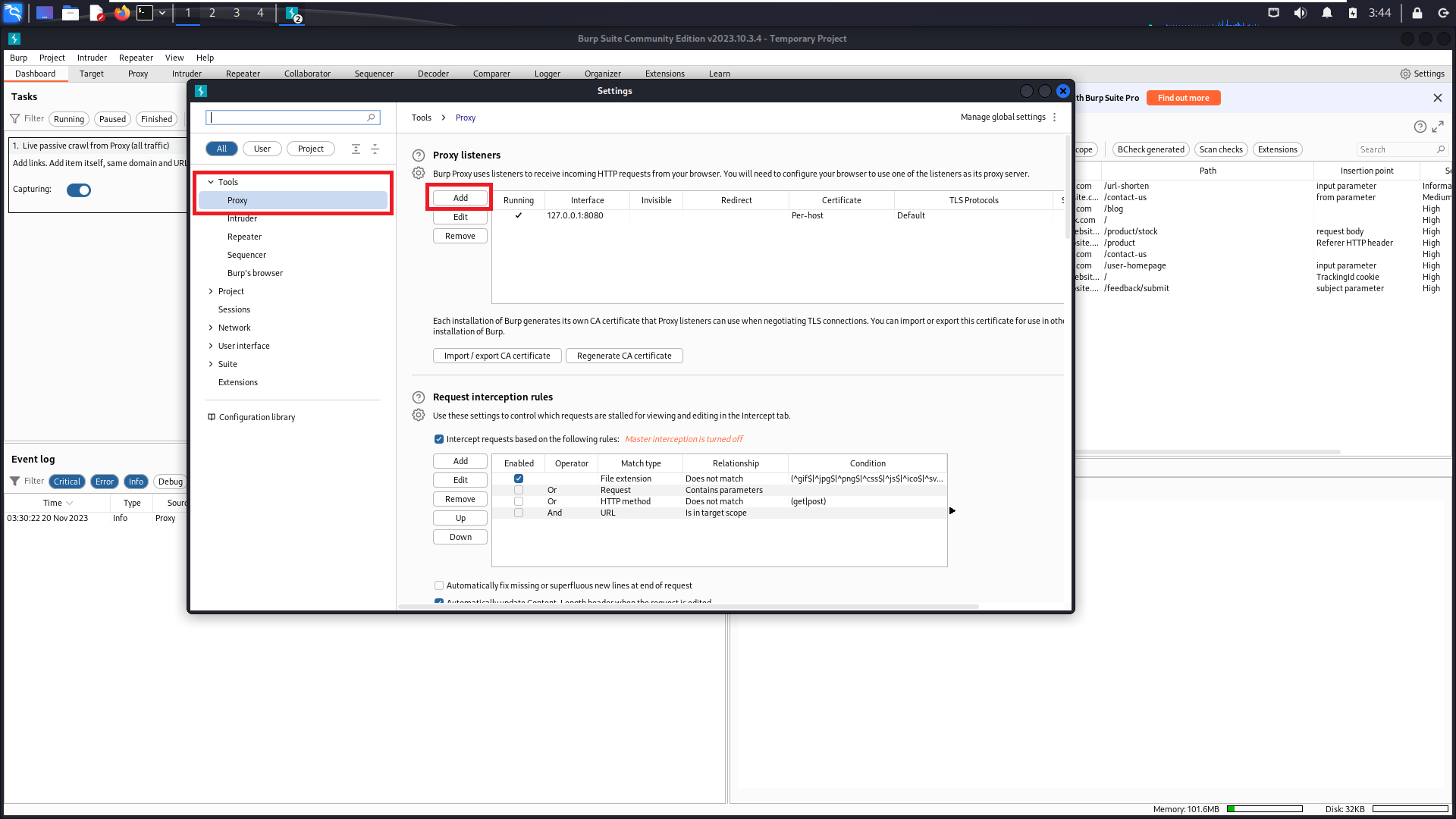Open the file manager icon in panel

coord(71,12)
